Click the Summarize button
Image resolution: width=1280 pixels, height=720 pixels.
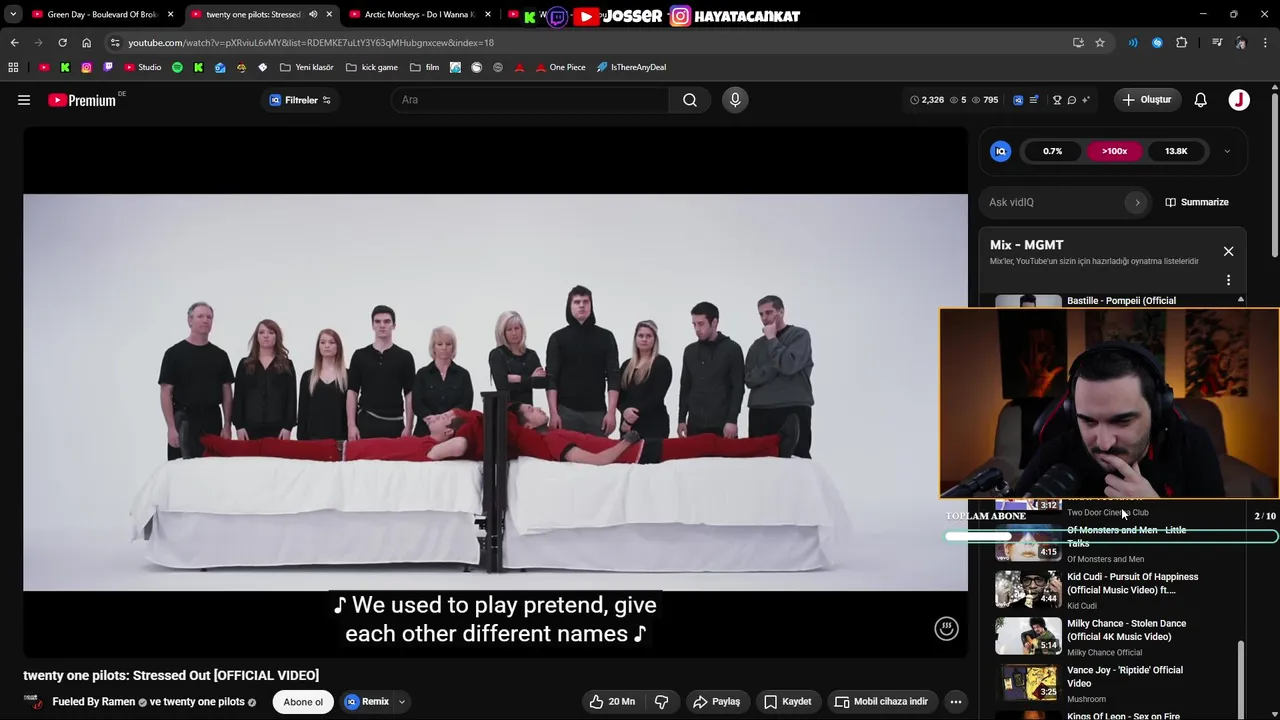(1197, 202)
